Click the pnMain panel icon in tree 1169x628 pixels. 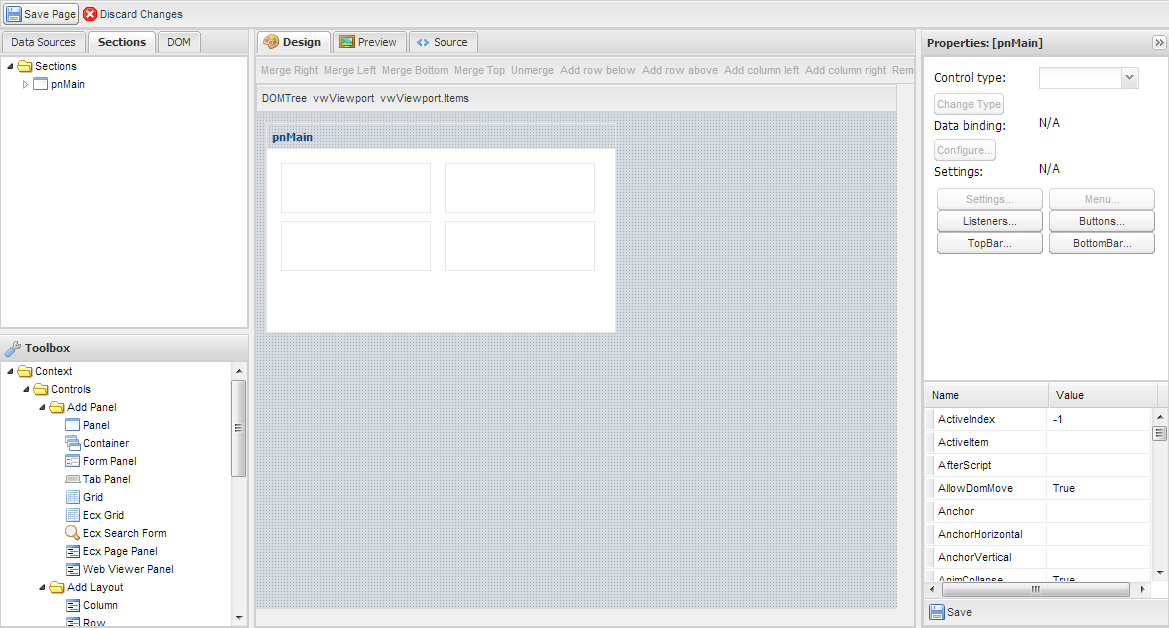pyautogui.click(x=41, y=84)
